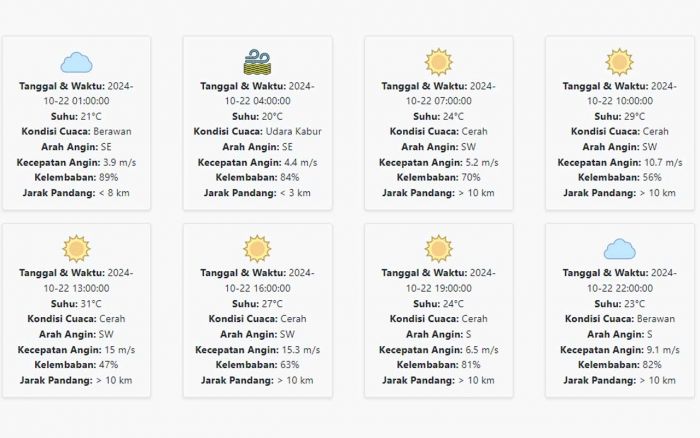This screenshot has width=700, height=438.
Task: Click 'Tanggal & Waktu' on the 16:00:00 card
Action: (243, 273)
